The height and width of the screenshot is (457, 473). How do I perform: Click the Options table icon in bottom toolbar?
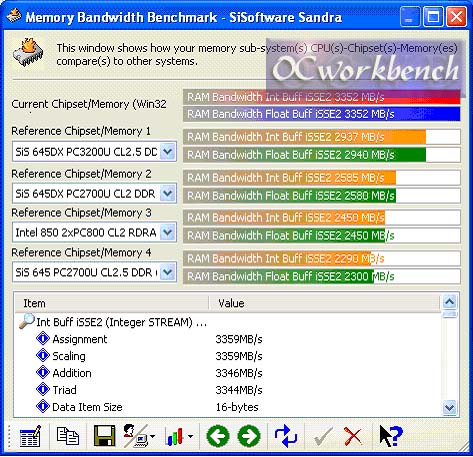[30, 436]
